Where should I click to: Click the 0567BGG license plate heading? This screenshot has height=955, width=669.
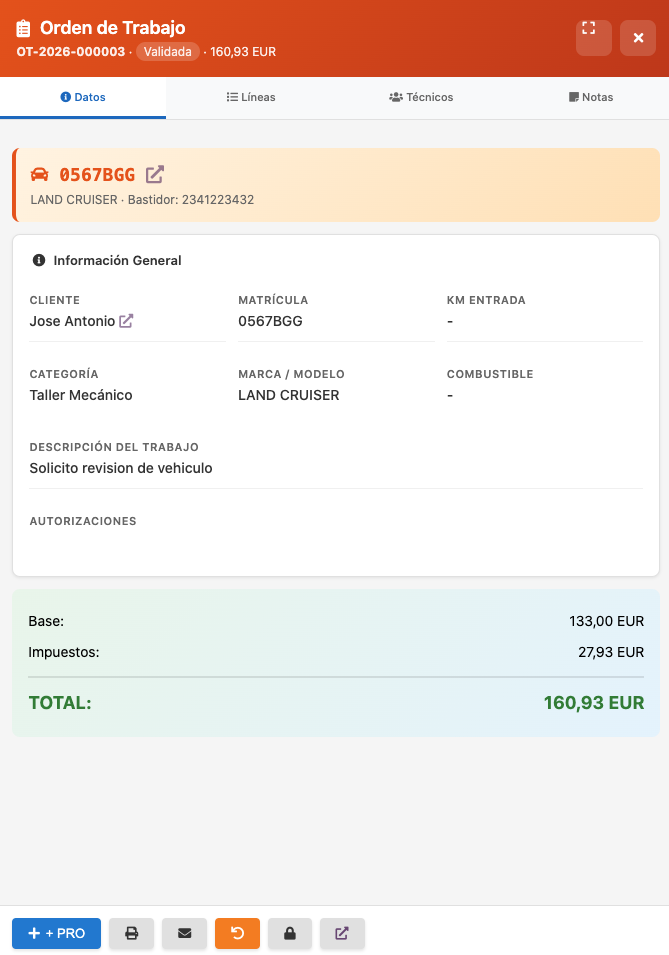coord(97,175)
